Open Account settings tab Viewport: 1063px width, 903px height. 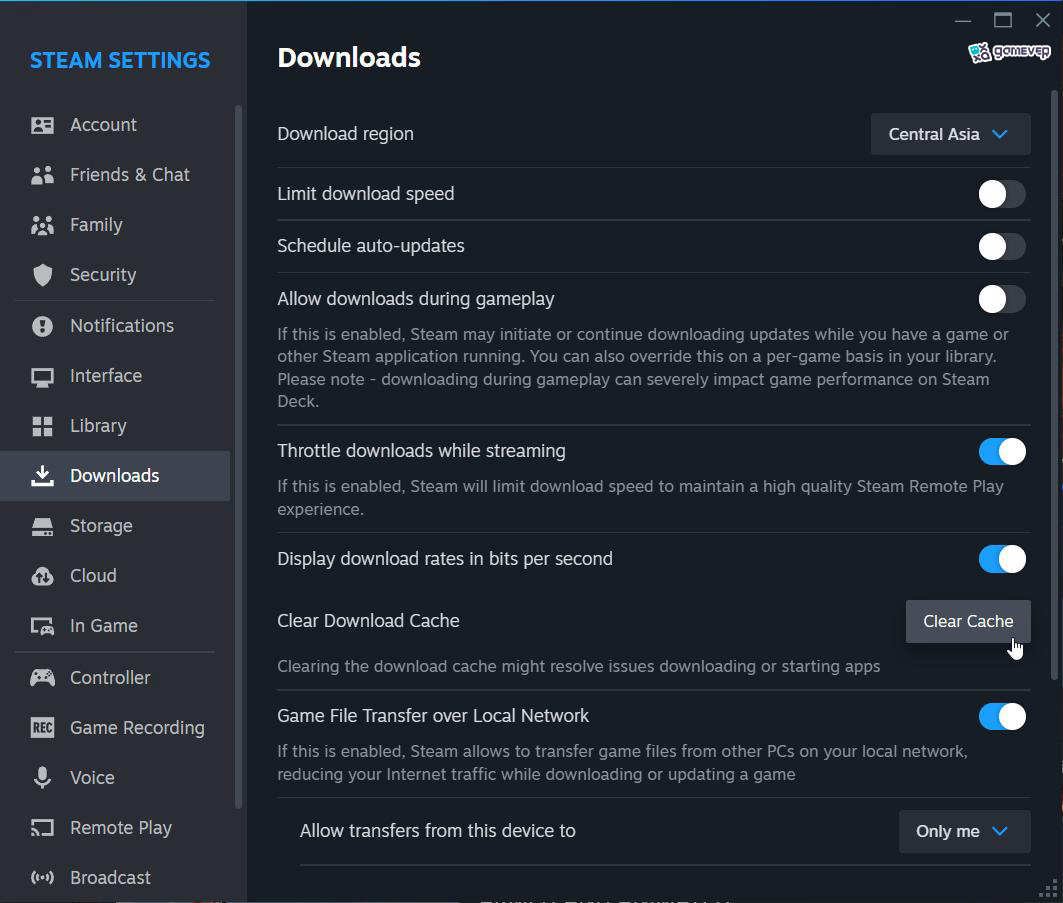coord(115,125)
